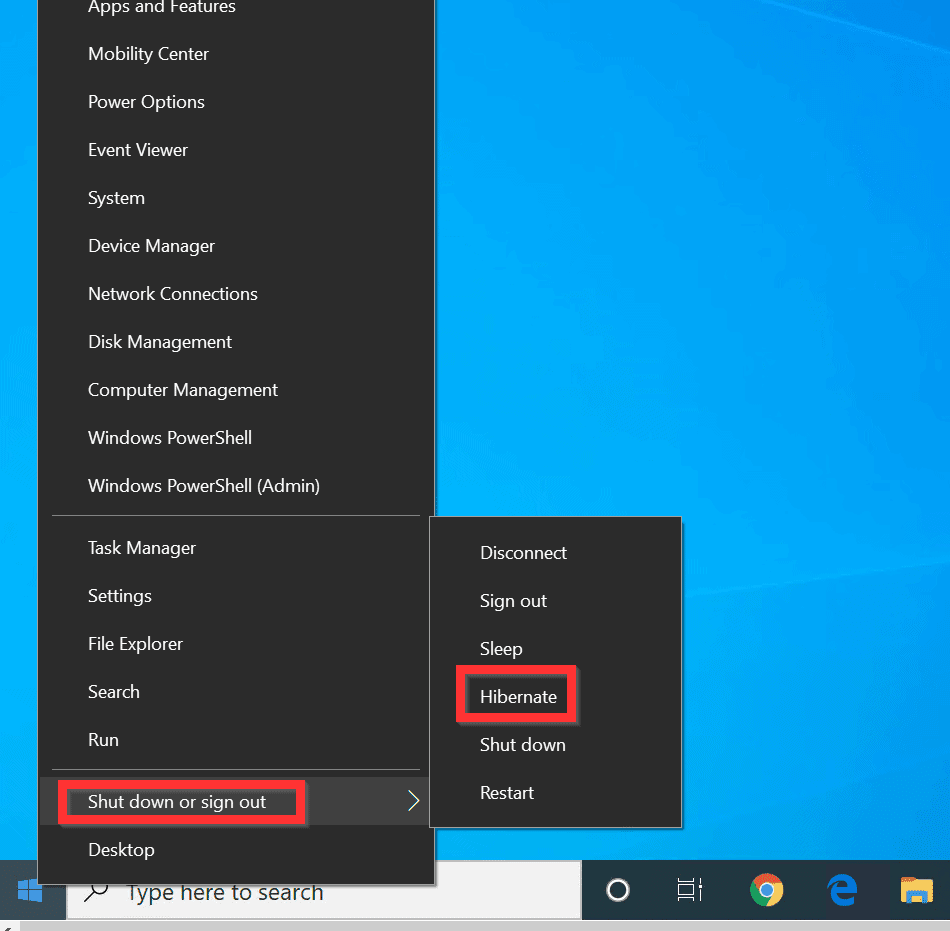Launch Microsoft Edge from the taskbar
This screenshot has height=931, width=950.
[x=842, y=890]
